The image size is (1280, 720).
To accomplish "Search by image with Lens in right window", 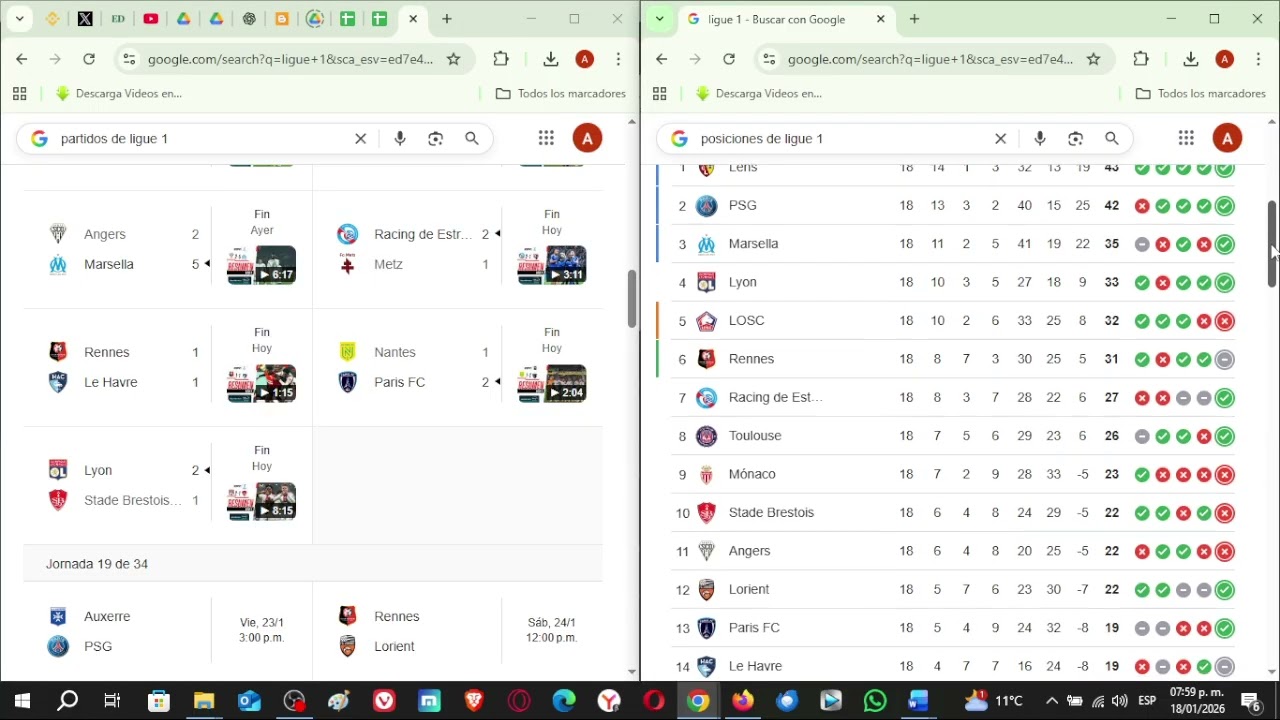I will point(1076,139).
